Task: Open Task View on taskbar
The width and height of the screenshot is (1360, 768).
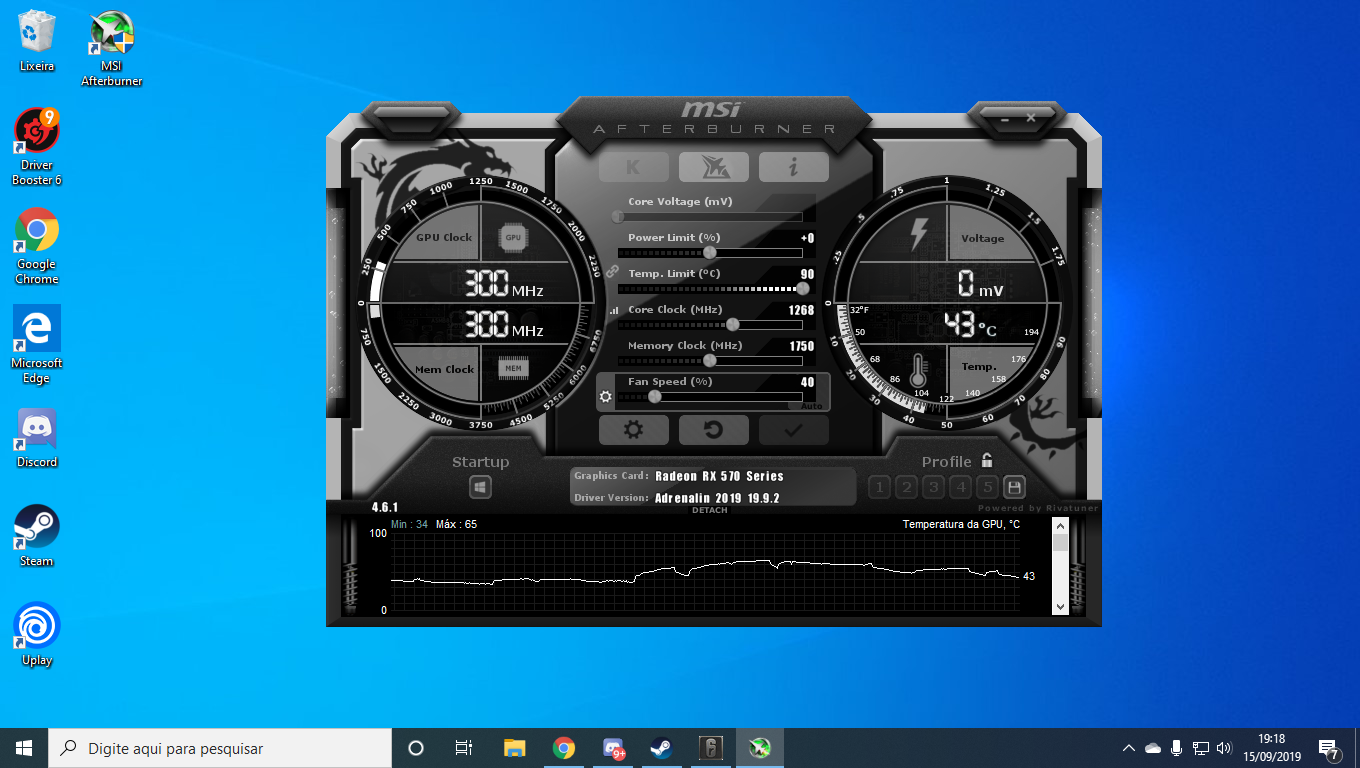Action: [464, 748]
